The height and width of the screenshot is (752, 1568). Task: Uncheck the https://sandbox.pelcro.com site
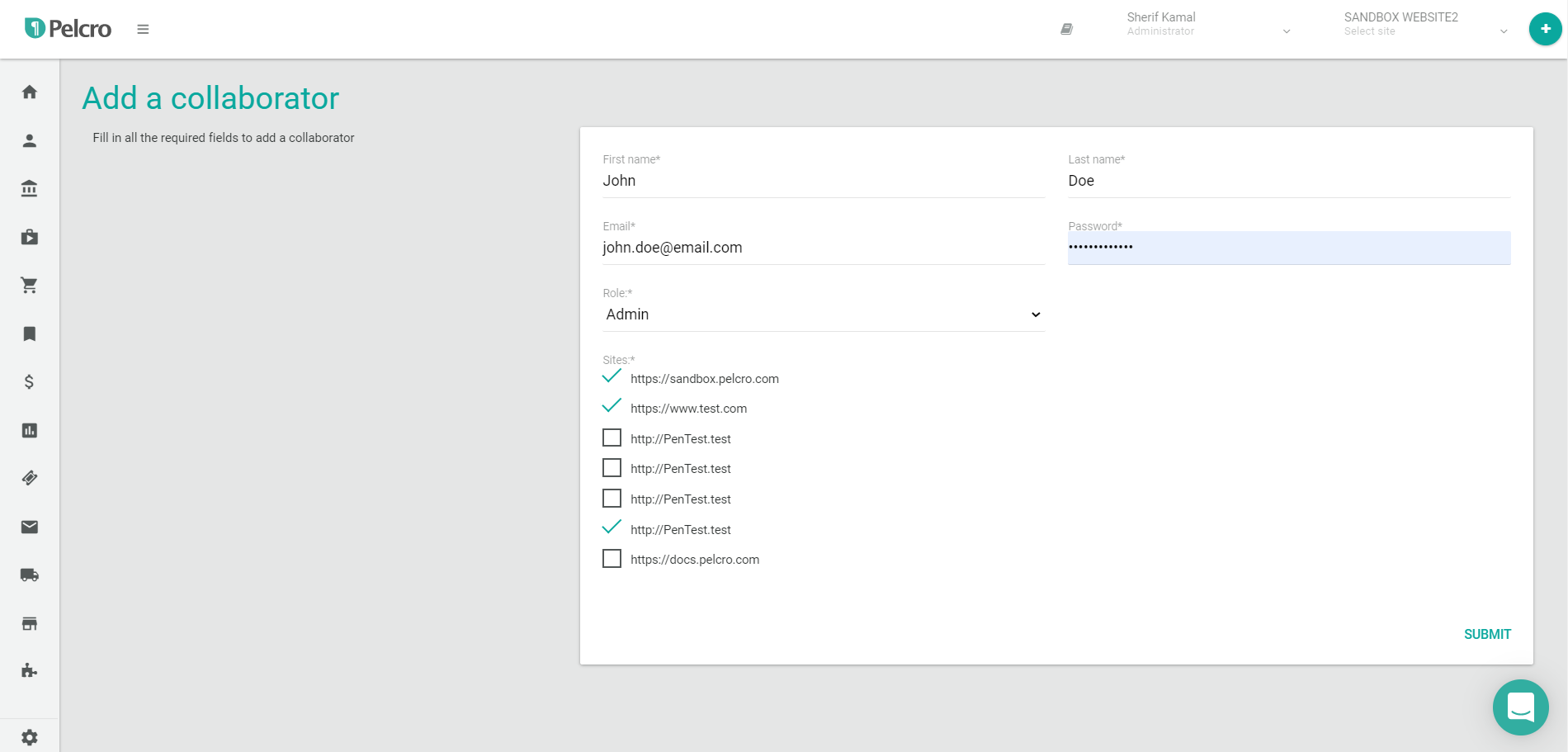click(x=612, y=377)
